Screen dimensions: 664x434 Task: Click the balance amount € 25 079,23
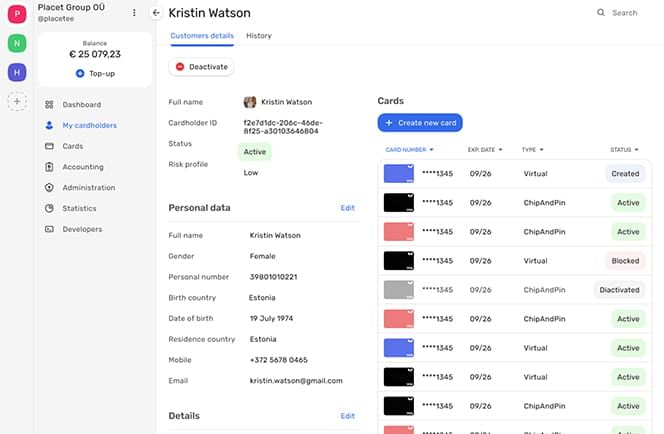pyautogui.click(x=95, y=54)
